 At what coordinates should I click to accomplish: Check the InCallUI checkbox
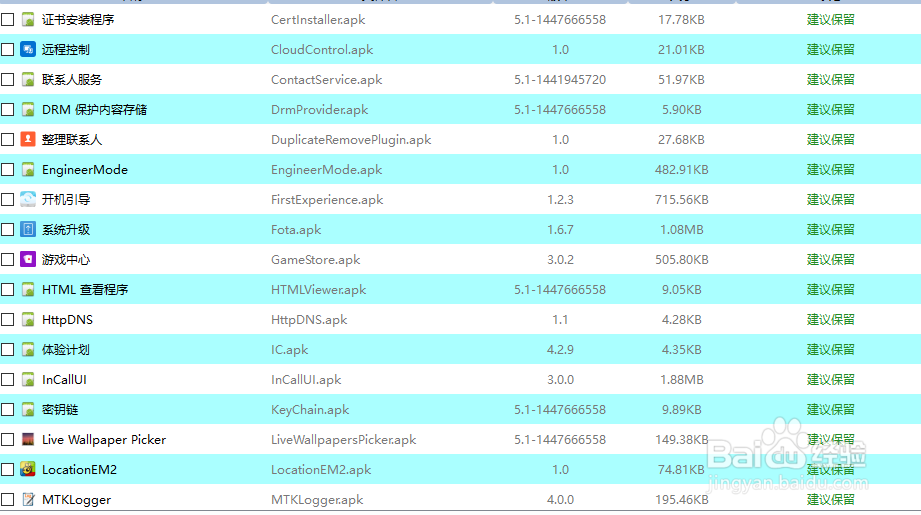pyautogui.click(x=8, y=379)
